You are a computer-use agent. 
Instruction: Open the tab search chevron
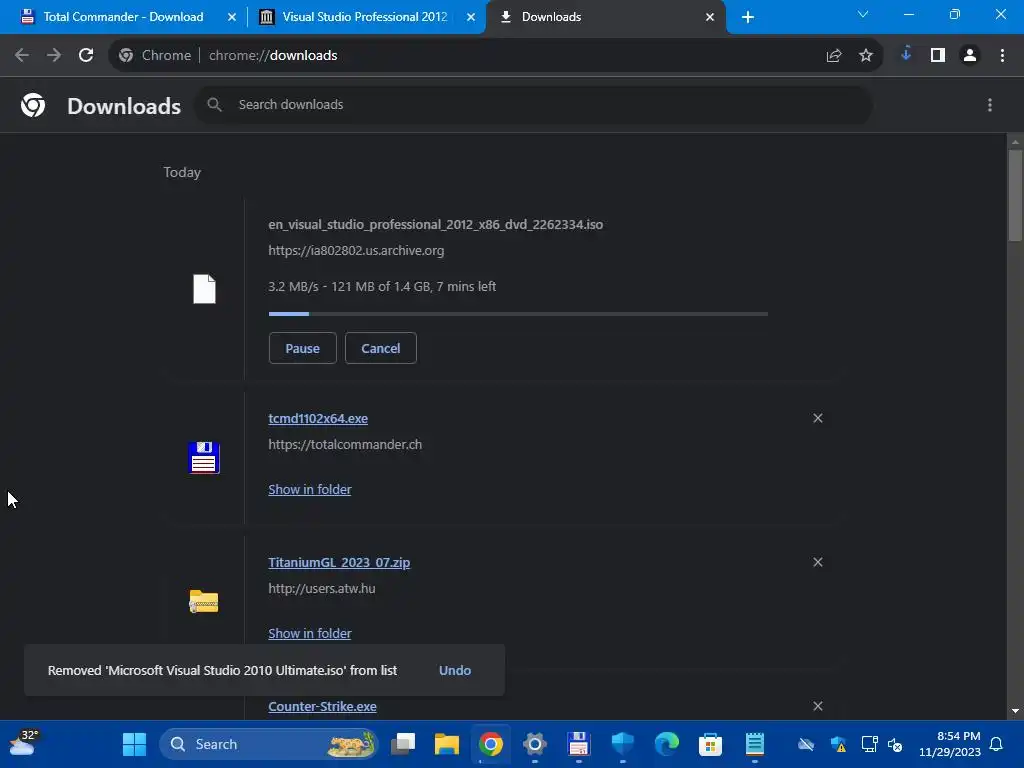863,14
